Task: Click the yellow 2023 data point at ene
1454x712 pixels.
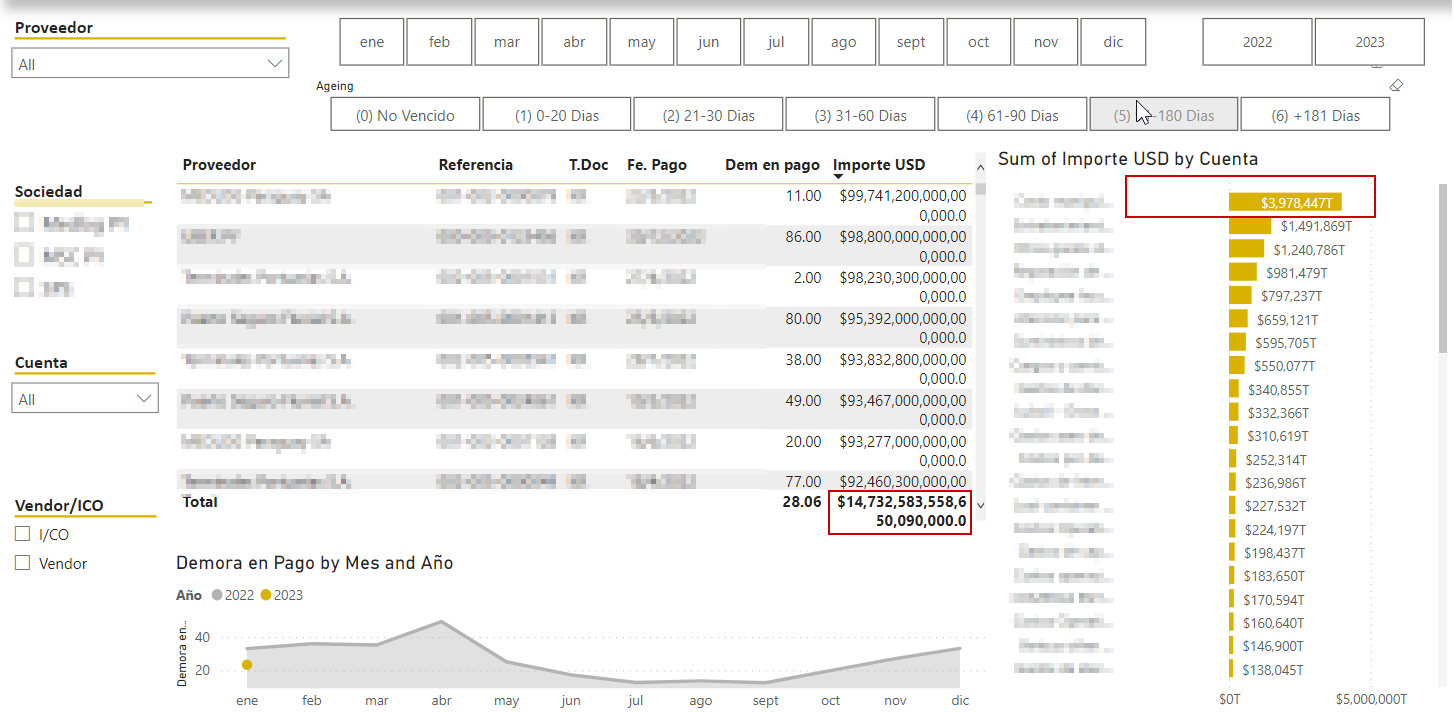Action: pyautogui.click(x=247, y=665)
